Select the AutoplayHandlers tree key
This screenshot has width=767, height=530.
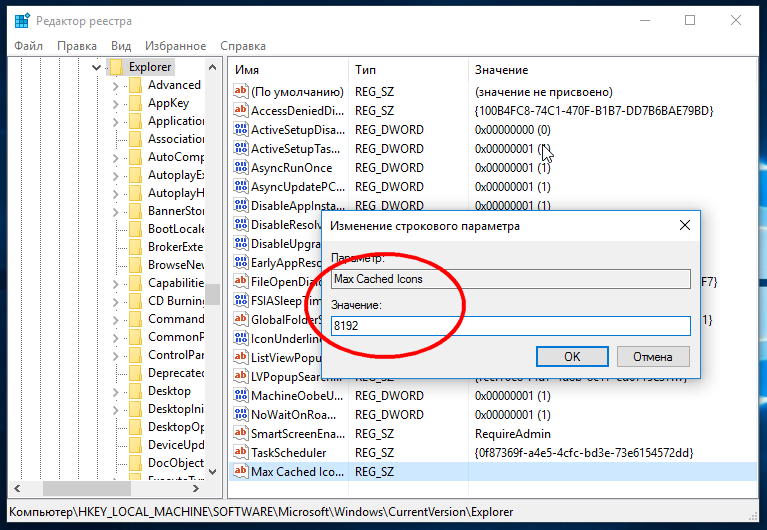(176, 193)
